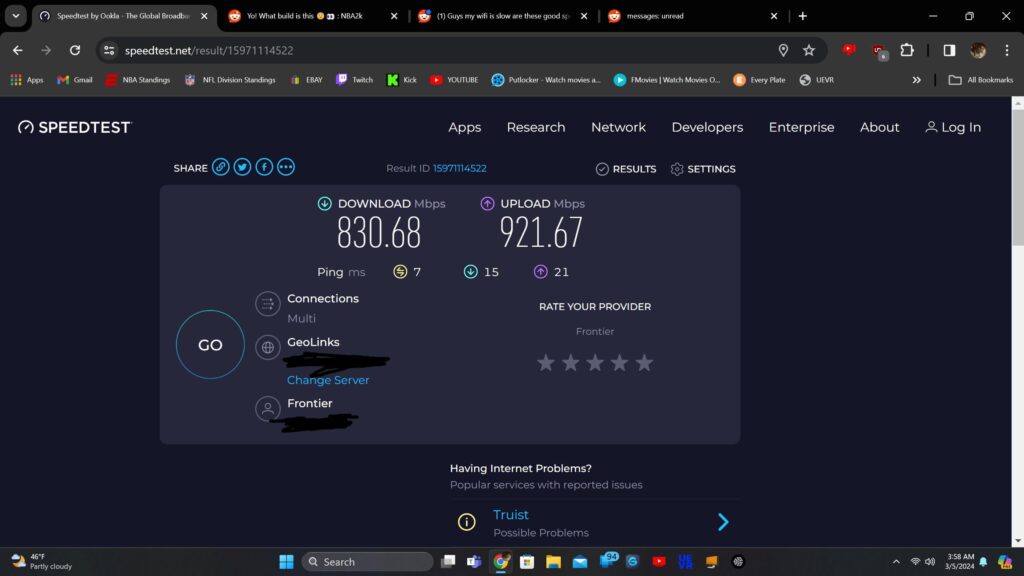Open Truist possible problems entry

[594, 522]
